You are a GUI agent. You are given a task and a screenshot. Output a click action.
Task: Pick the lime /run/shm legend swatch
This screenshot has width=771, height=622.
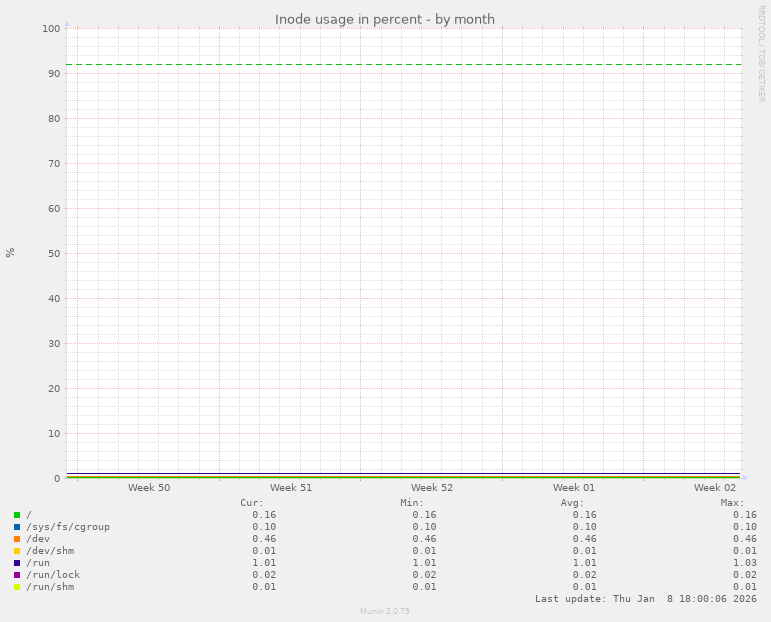click(x=17, y=587)
